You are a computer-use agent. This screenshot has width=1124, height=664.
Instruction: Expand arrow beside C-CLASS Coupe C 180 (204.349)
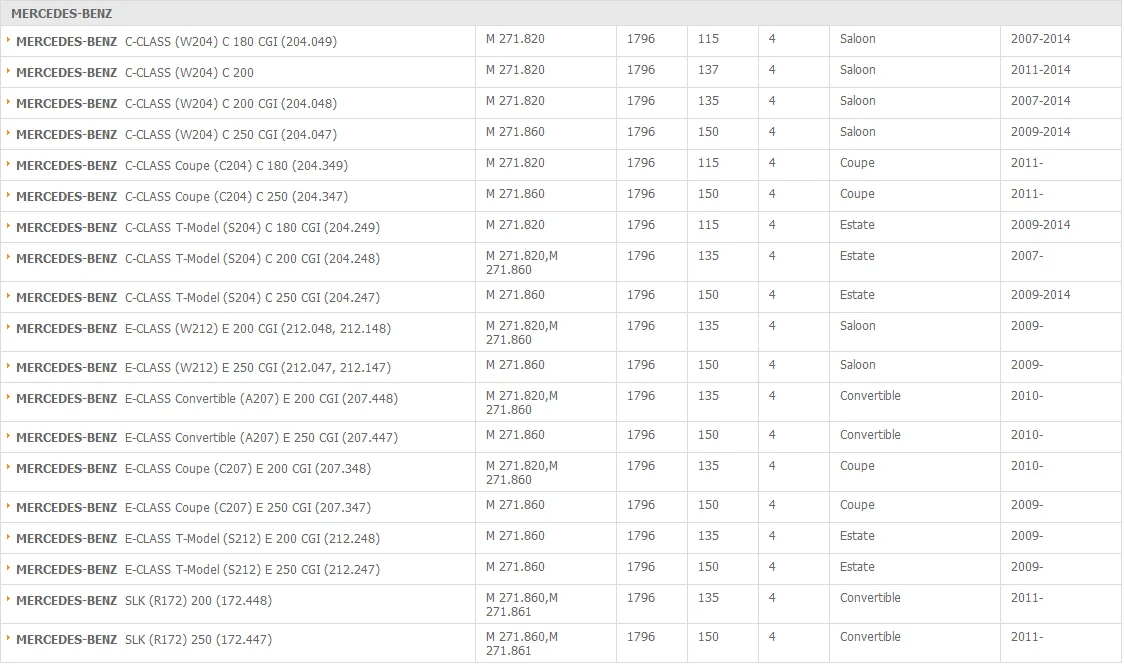pyautogui.click(x=8, y=164)
